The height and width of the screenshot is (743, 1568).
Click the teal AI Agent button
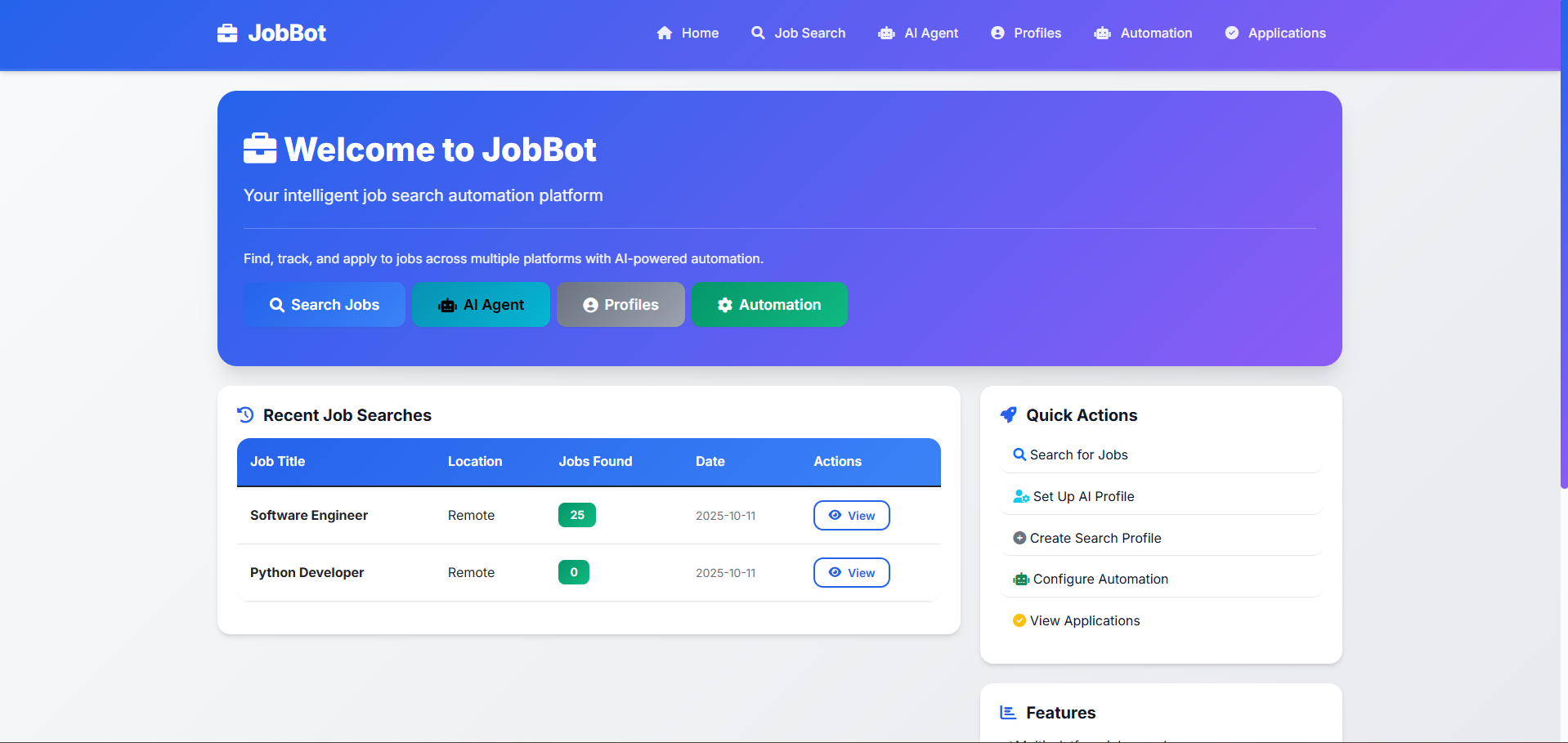(481, 304)
